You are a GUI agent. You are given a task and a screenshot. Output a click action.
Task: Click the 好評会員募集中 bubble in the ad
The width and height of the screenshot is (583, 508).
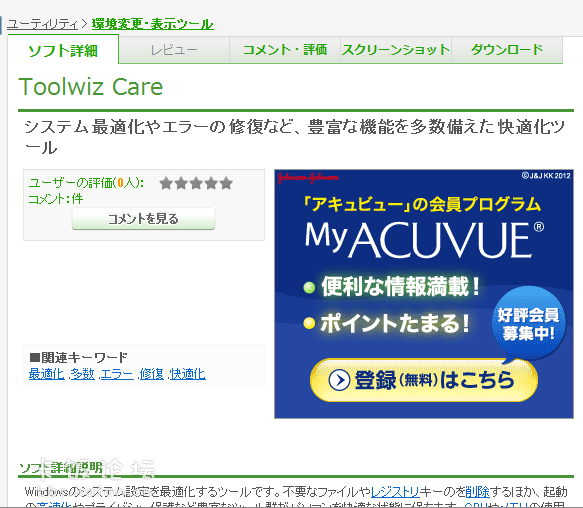(528, 324)
